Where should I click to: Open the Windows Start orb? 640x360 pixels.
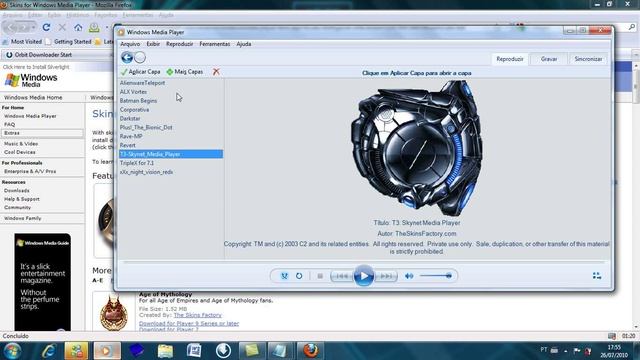click(12, 351)
